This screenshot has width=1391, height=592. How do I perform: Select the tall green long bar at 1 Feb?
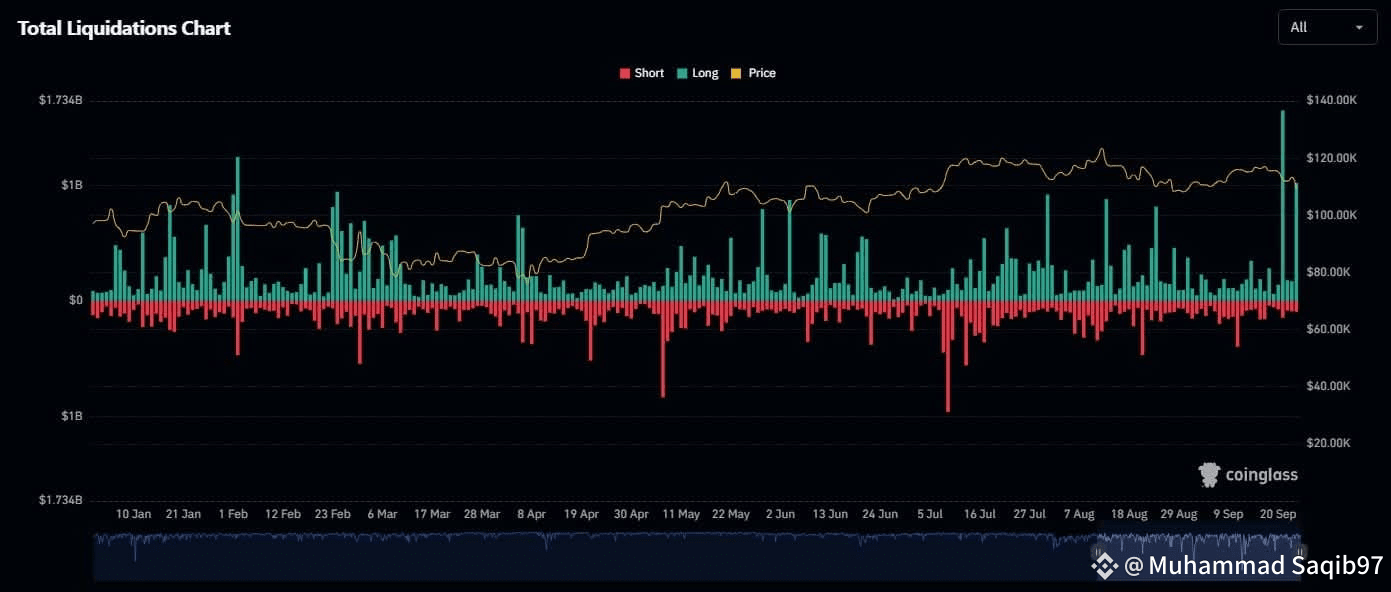[238, 228]
